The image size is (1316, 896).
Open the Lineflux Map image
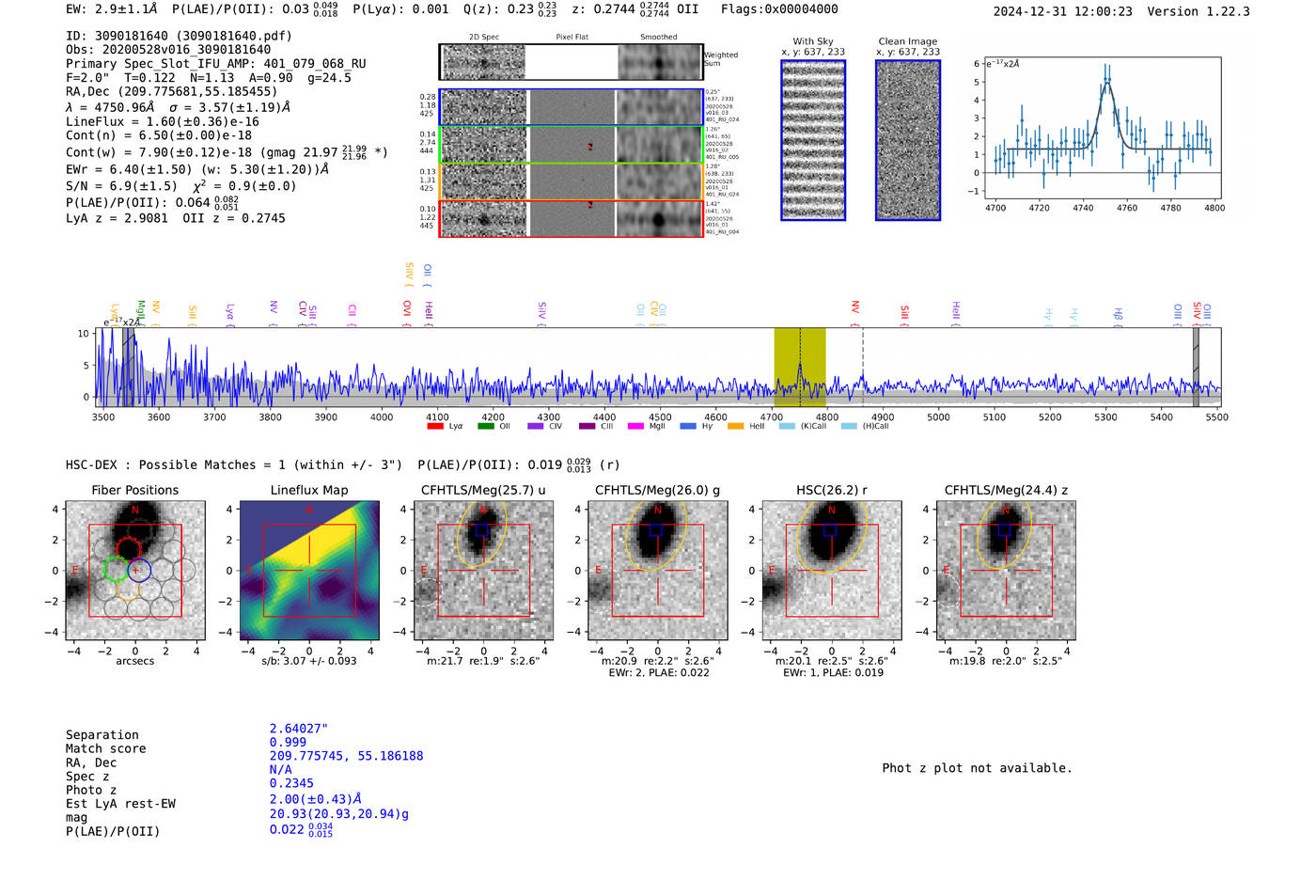309,571
